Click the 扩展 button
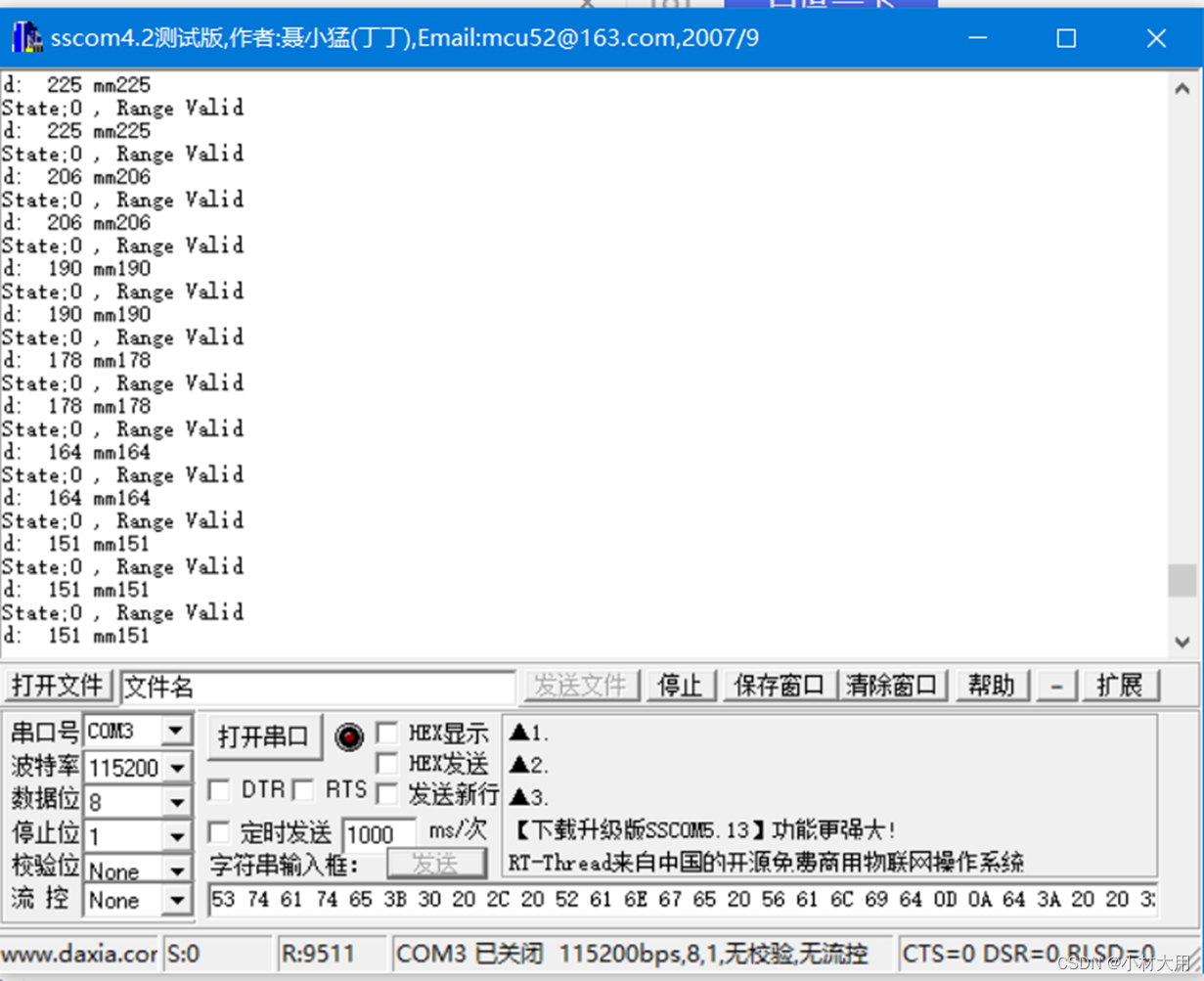This screenshot has width=1204, height=981. (x=1121, y=687)
